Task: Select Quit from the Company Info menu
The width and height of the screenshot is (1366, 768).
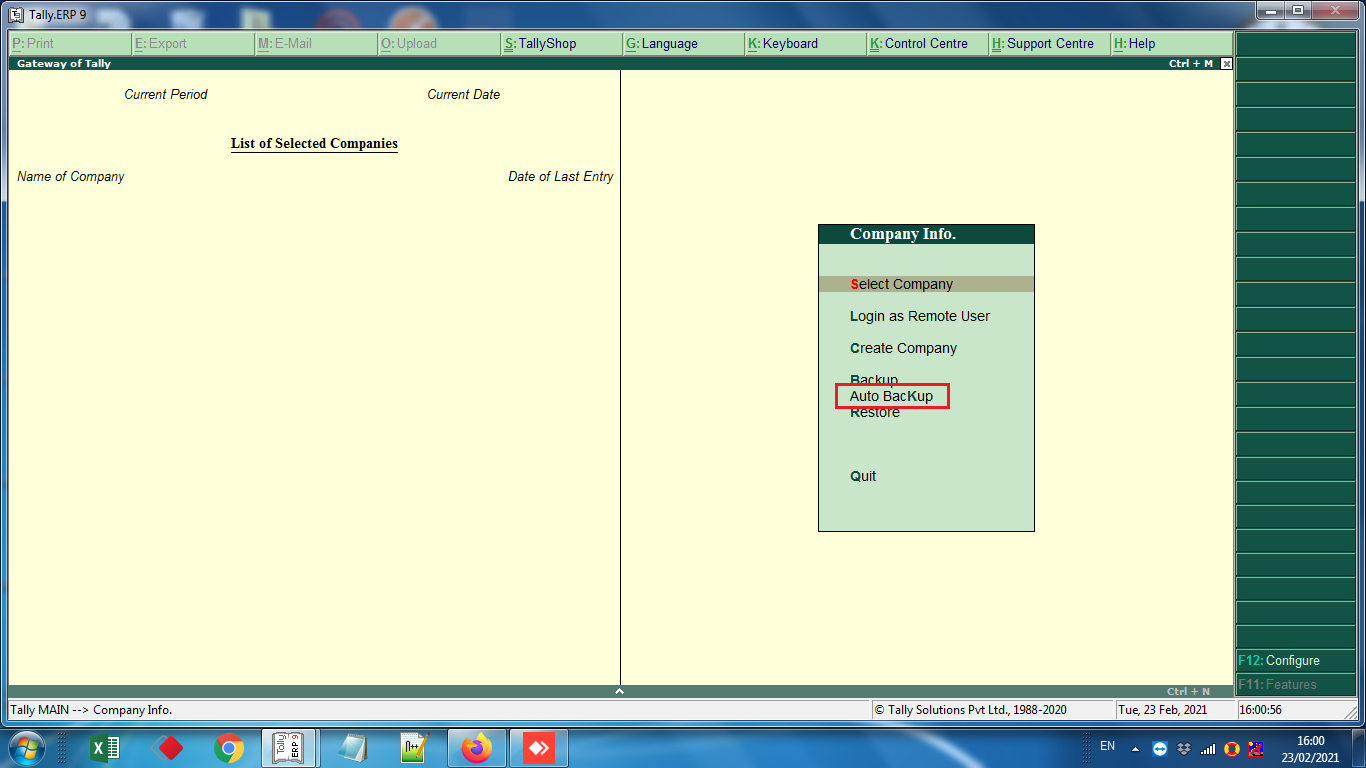Action: point(863,476)
